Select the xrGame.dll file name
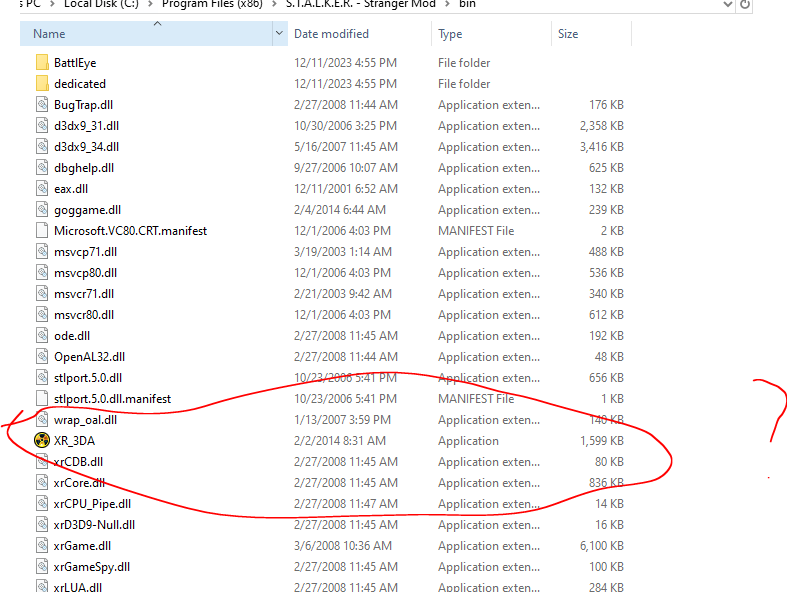This screenshot has width=787, height=602. point(82,546)
